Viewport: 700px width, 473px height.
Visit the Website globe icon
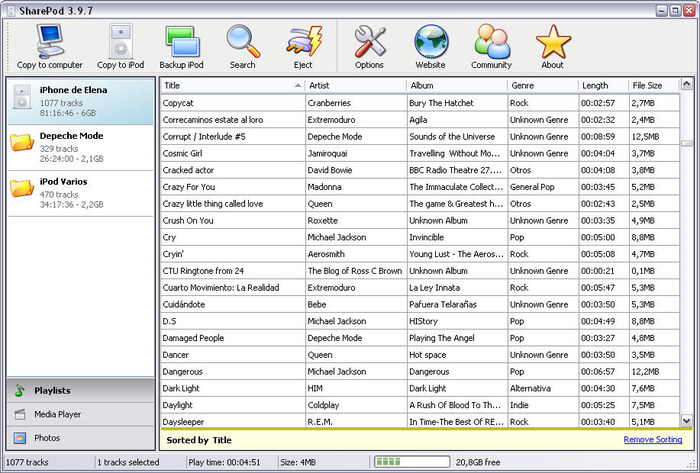click(x=430, y=45)
